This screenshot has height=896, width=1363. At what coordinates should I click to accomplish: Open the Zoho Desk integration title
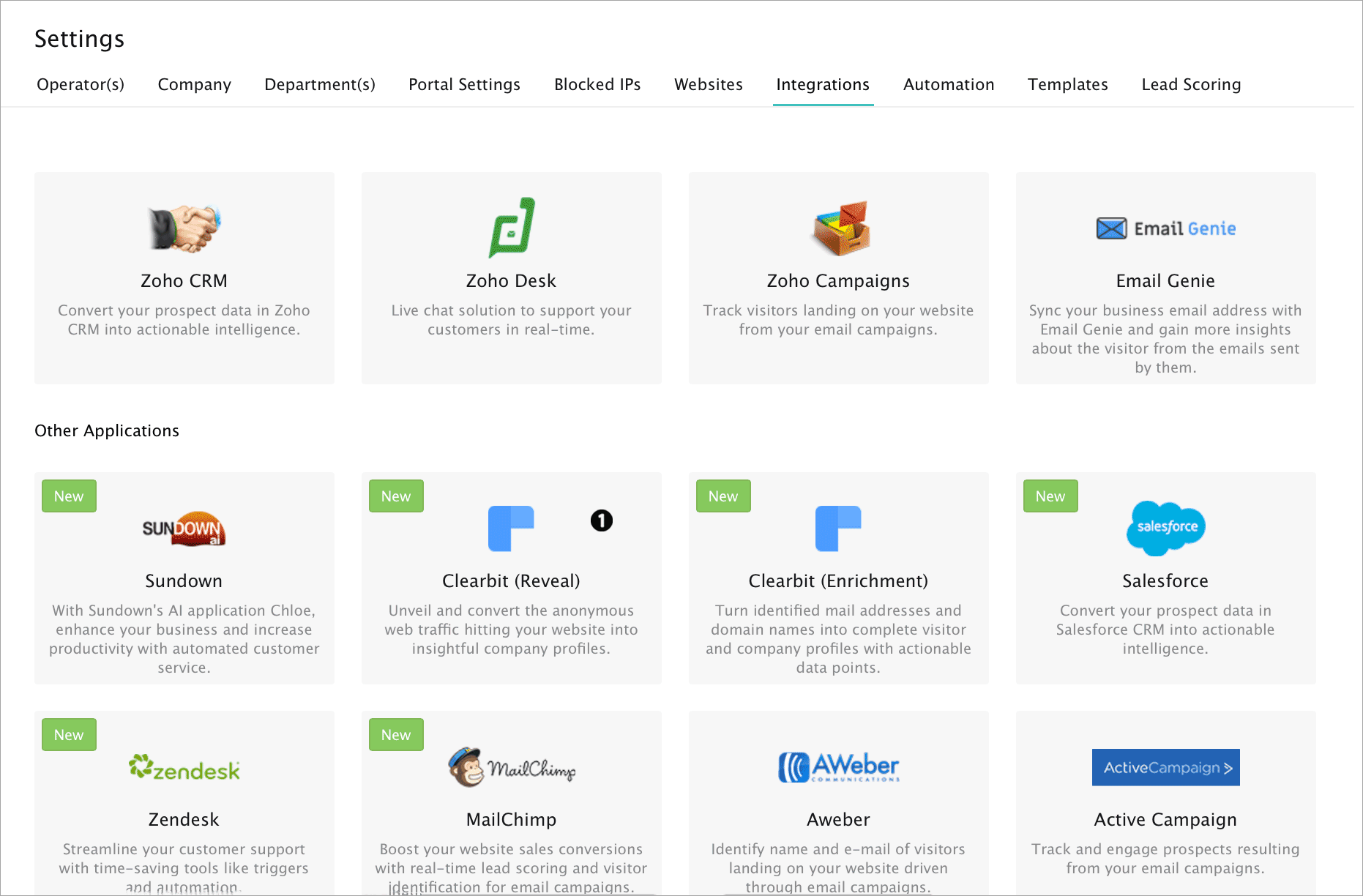click(512, 280)
